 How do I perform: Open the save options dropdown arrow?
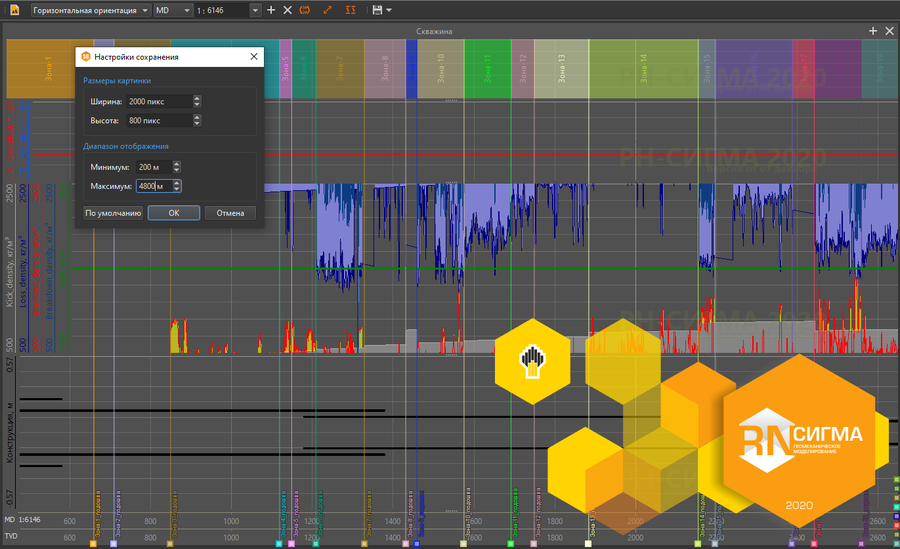389,10
